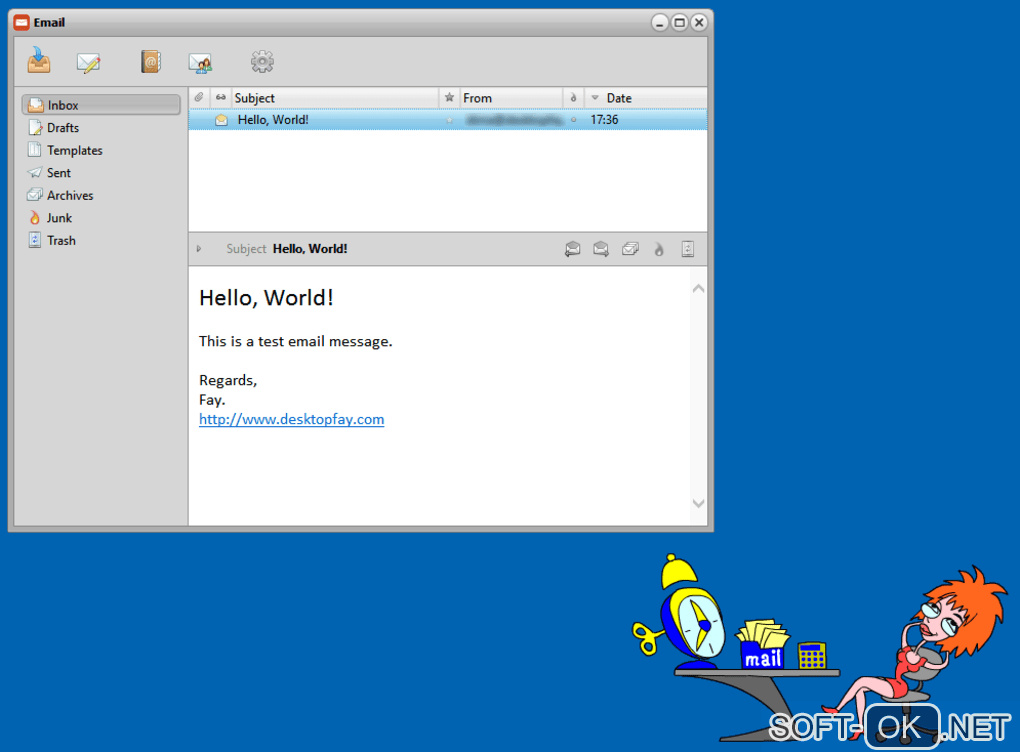
Task: Click the Archives box icon in sidebar
Action: point(34,195)
